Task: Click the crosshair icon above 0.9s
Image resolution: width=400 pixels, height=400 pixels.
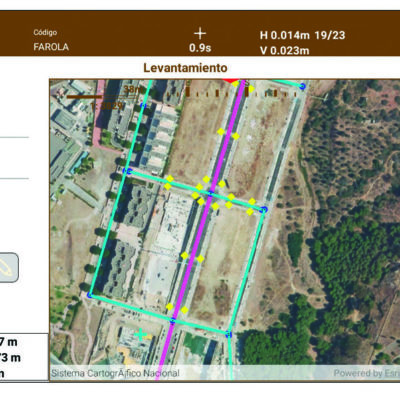Action: pyautogui.click(x=200, y=33)
